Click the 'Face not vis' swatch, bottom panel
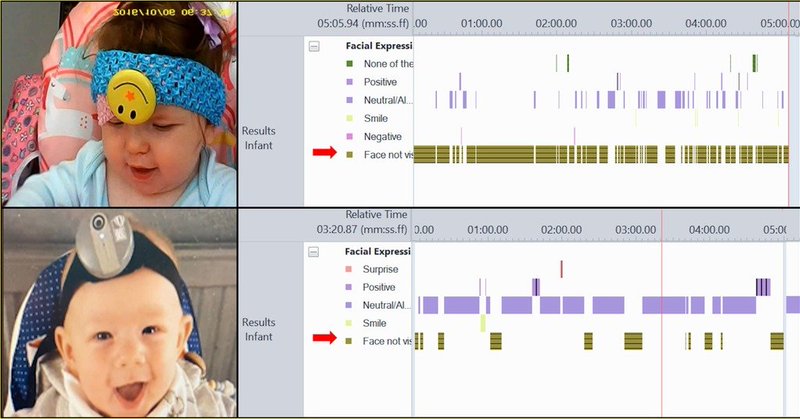 tap(348, 341)
